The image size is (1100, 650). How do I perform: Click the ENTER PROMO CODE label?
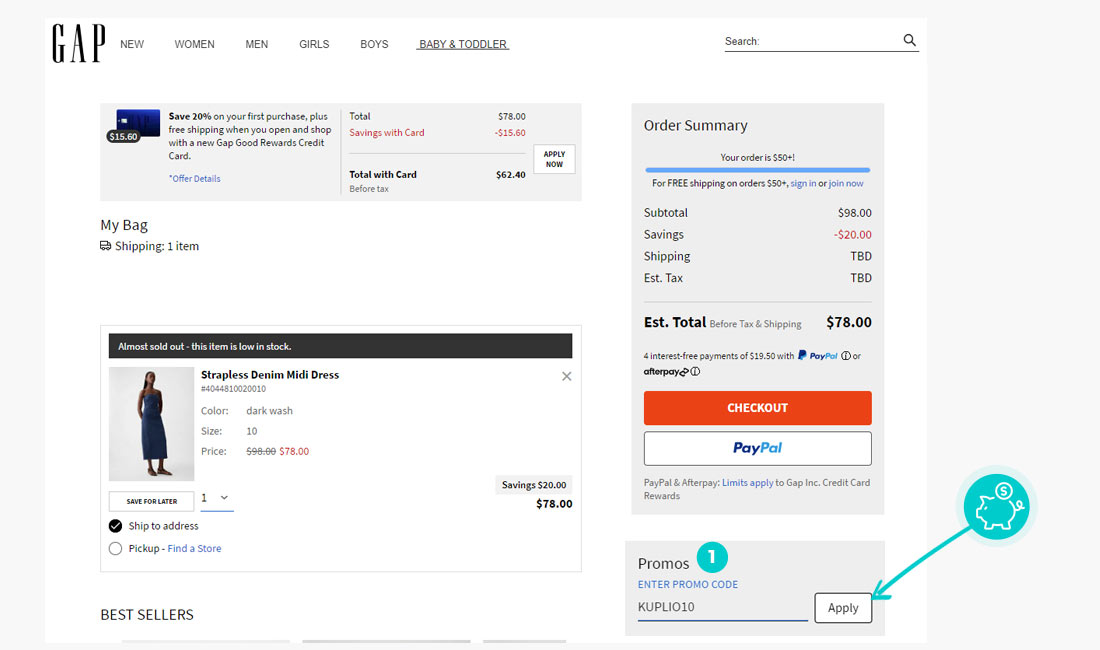pyautogui.click(x=688, y=584)
